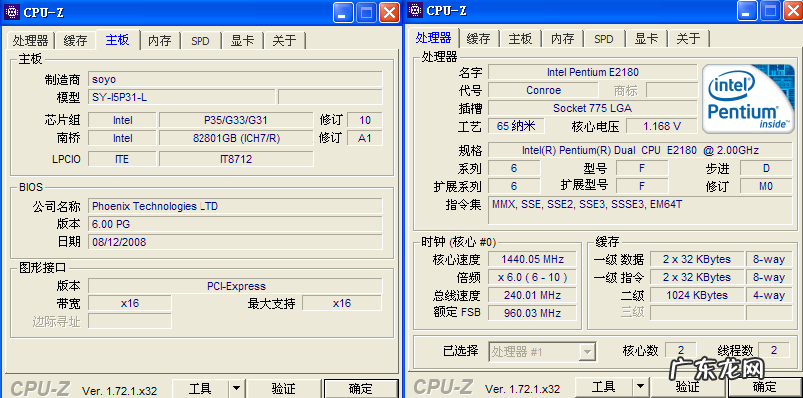Click the 最大支持 x16 value
The image size is (803, 398).
click(342, 303)
